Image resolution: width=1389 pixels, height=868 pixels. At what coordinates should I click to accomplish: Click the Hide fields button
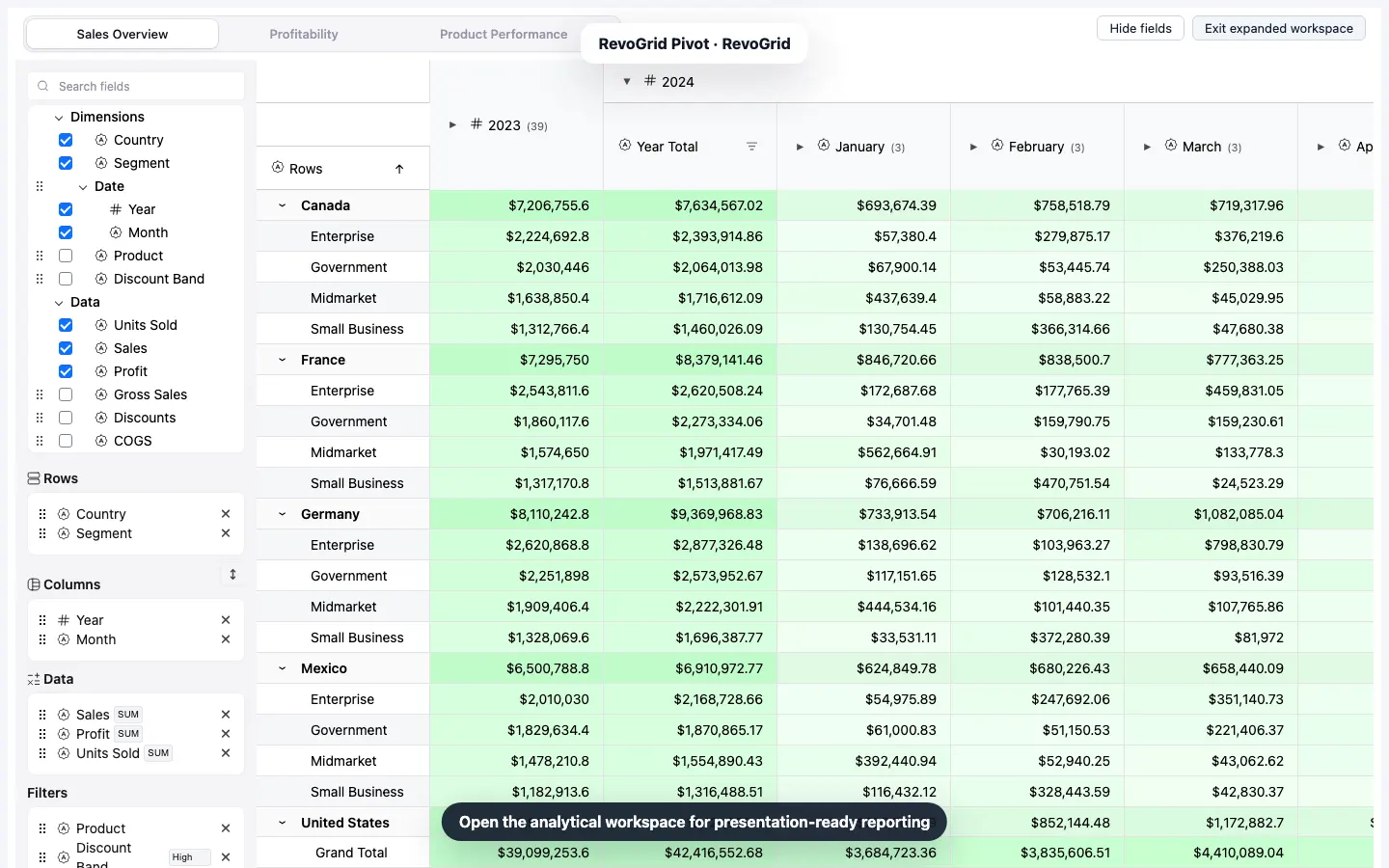tap(1140, 28)
